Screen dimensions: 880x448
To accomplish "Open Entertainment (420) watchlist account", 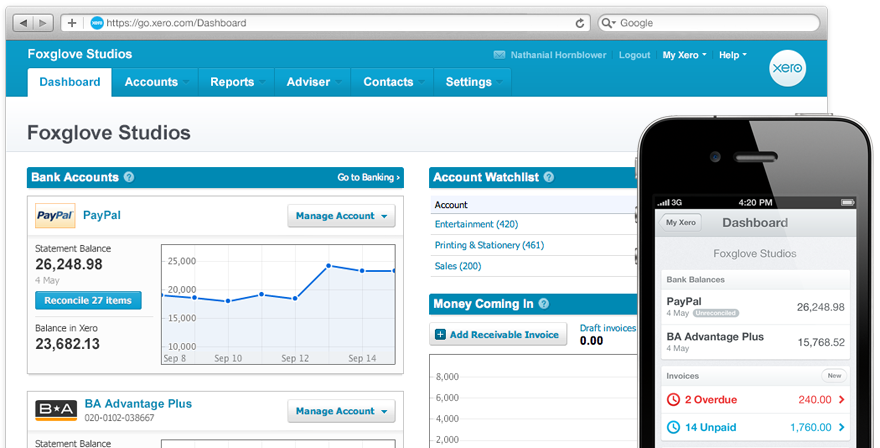I will tap(476, 224).
